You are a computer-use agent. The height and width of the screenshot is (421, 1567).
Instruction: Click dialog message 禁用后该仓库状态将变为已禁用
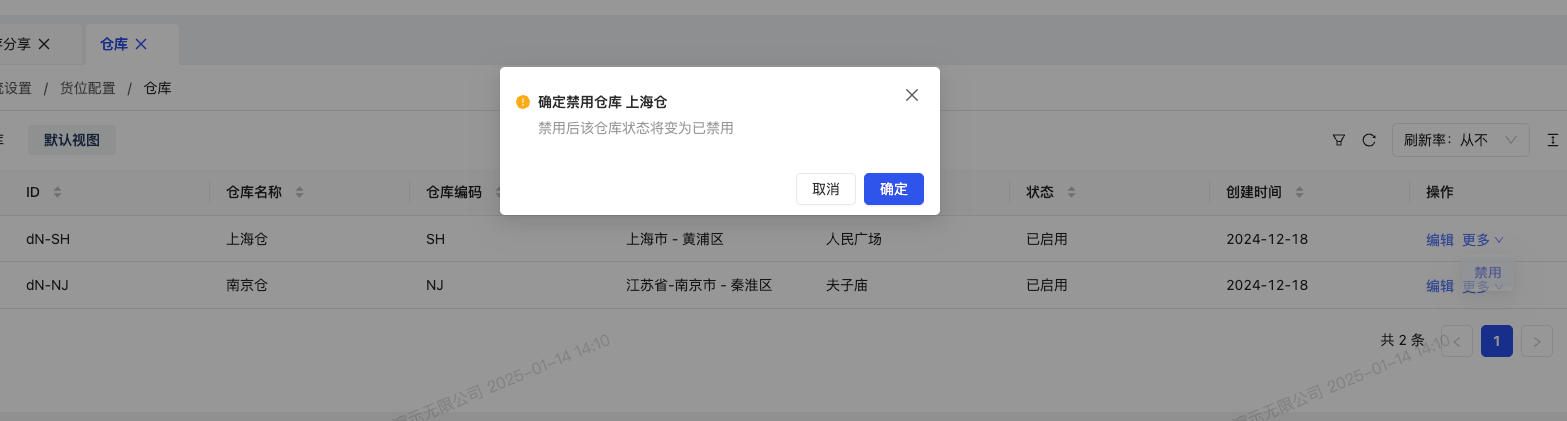(636, 128)
